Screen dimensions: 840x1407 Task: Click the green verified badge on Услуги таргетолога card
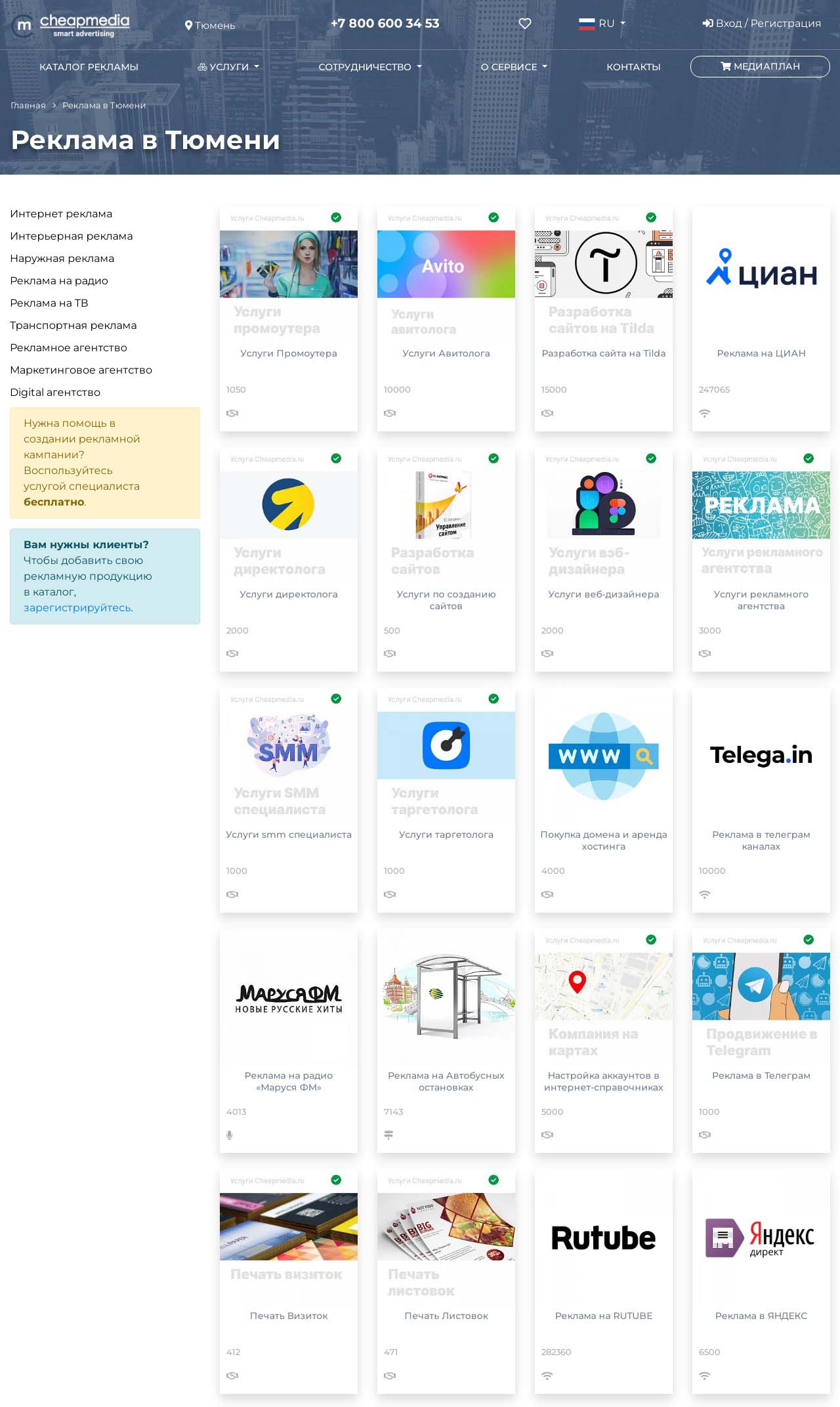click(x=493, y=699)
